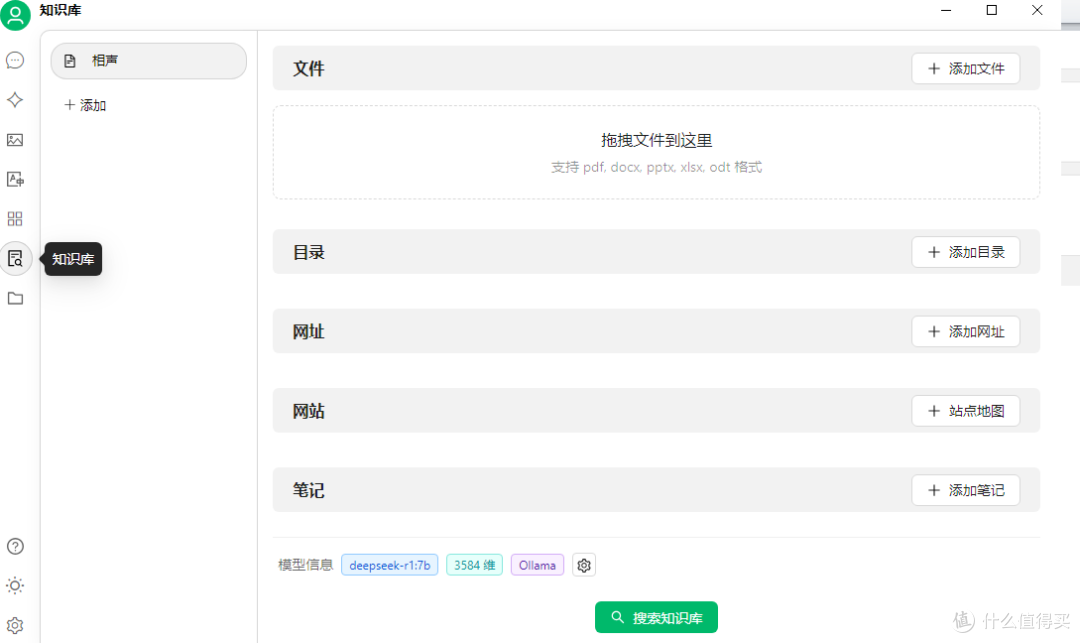Click the 添加目录 button
The image size is (1080, 643).
coord(966,252)
